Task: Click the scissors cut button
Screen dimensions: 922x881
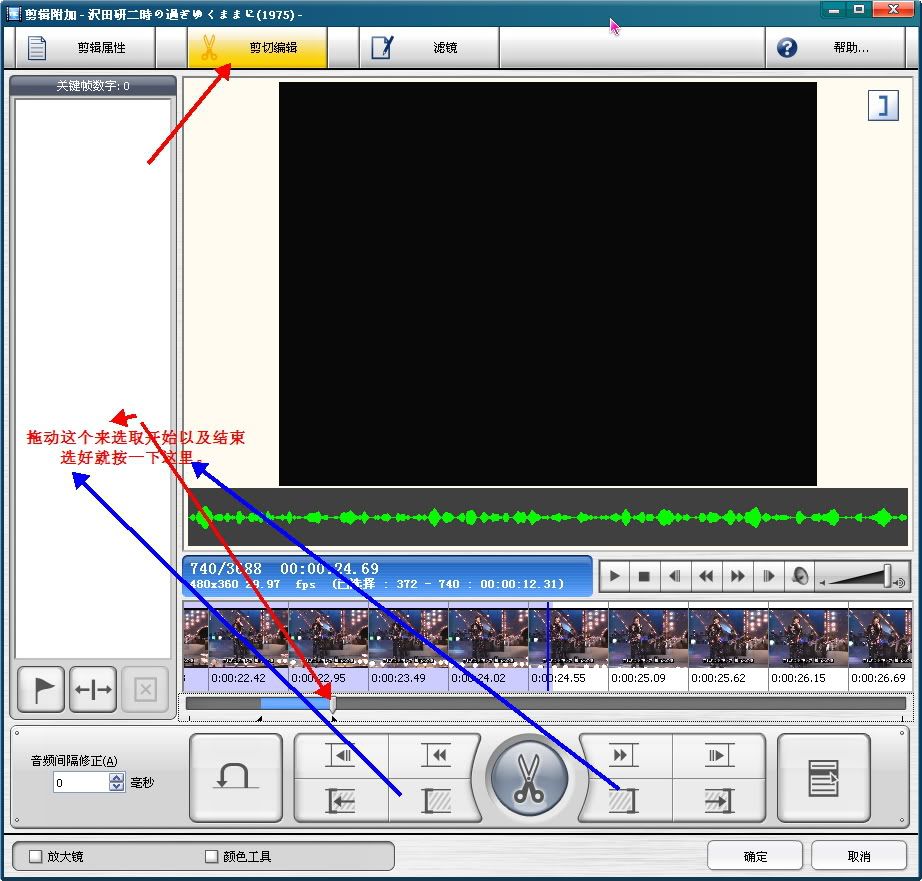Action: [528, 779]
